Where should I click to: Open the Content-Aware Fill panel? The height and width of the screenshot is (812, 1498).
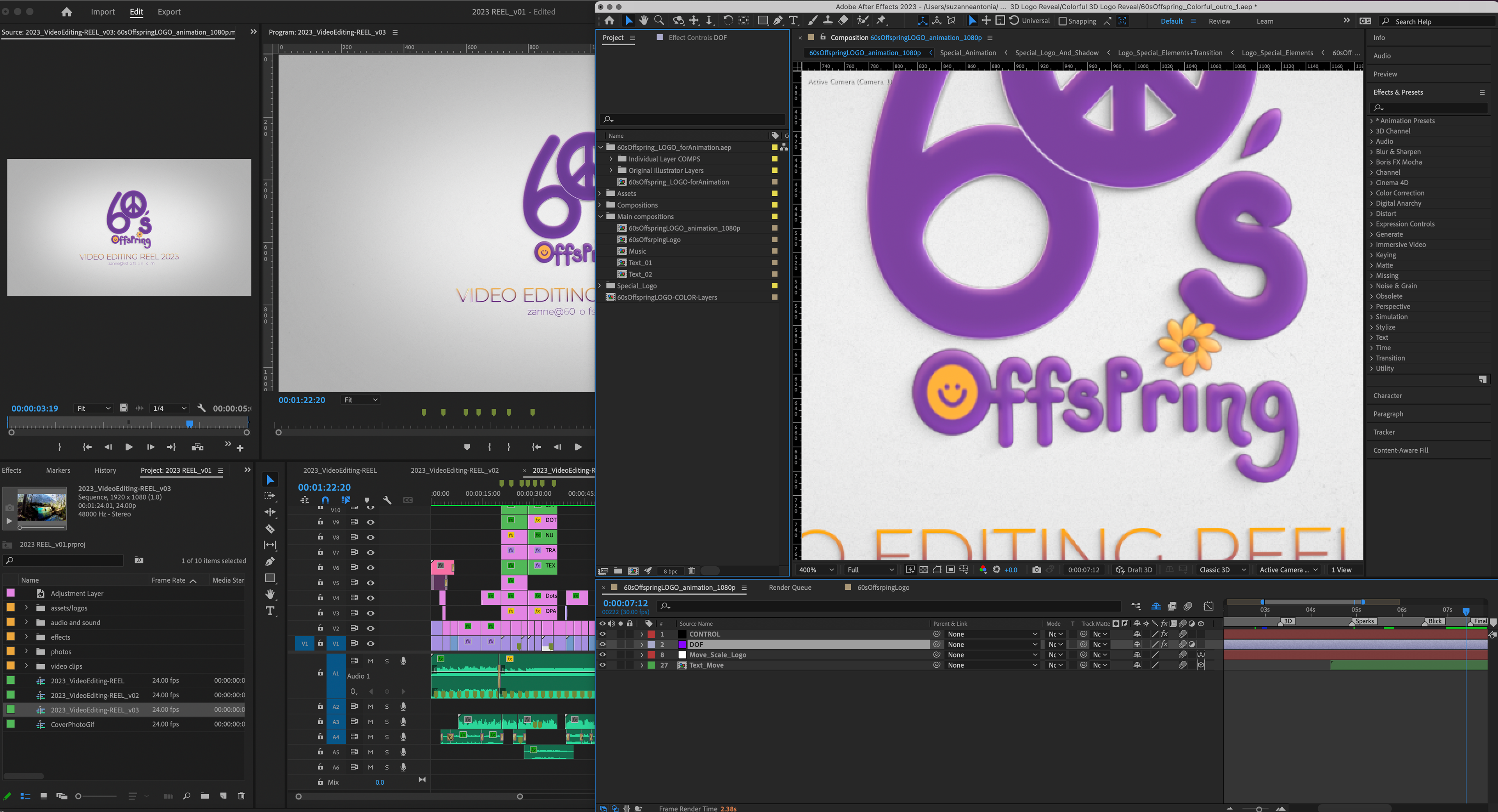coord(1400,450)
